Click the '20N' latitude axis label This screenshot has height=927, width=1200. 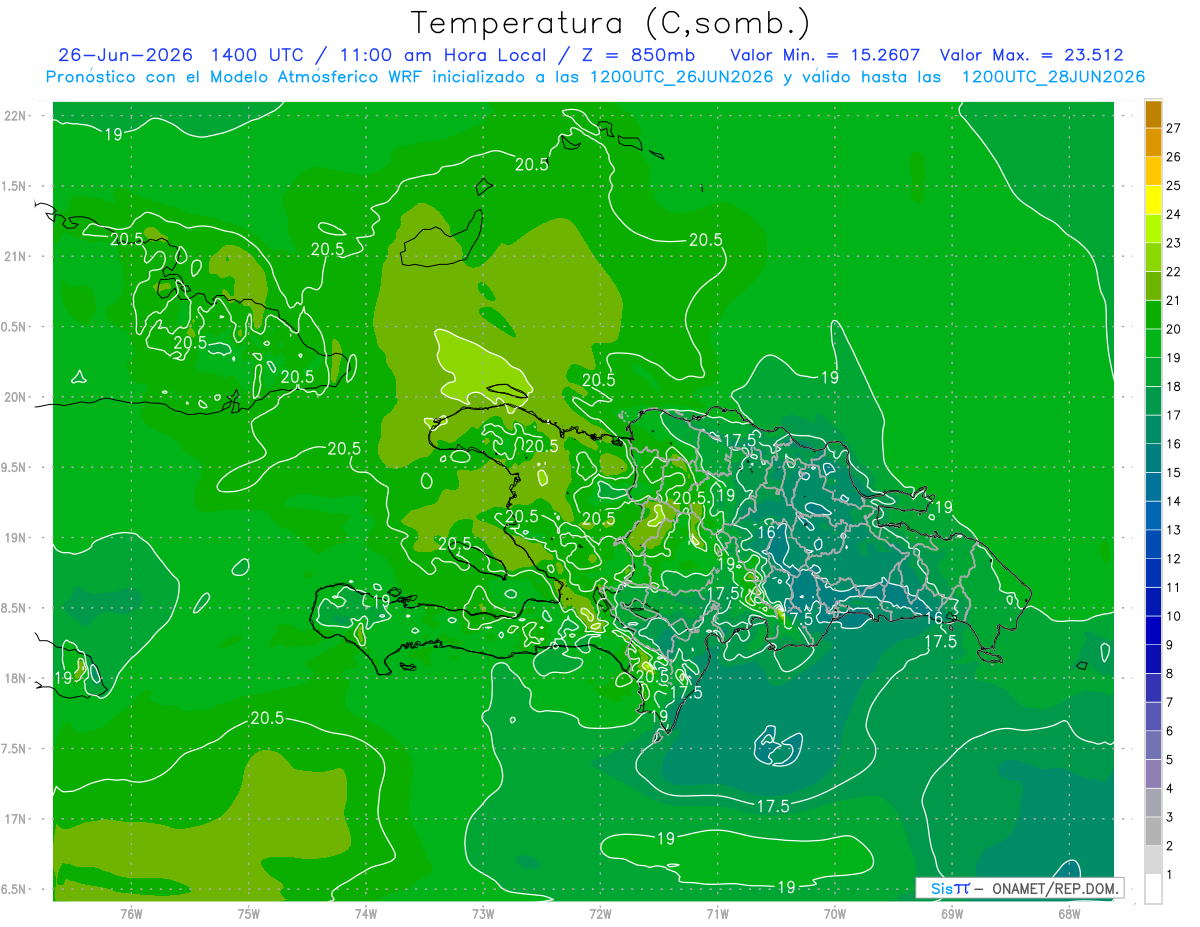[16, 397]
